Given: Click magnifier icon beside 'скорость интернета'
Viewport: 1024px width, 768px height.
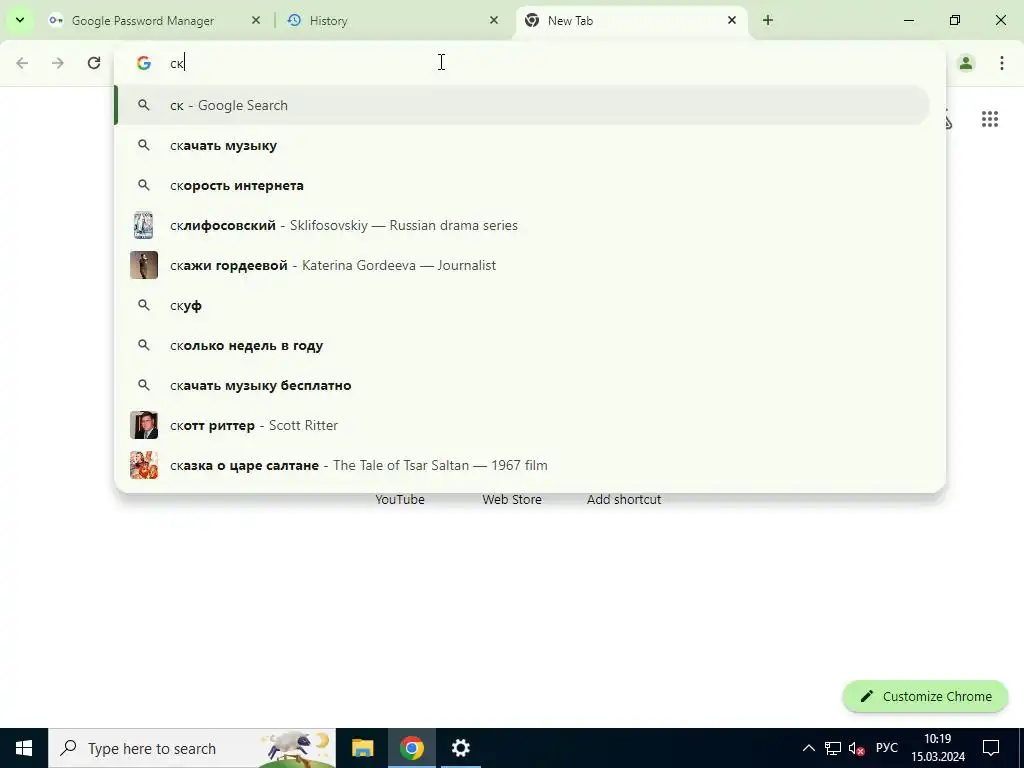Looking at the screenshot, I should pos(144,185).
